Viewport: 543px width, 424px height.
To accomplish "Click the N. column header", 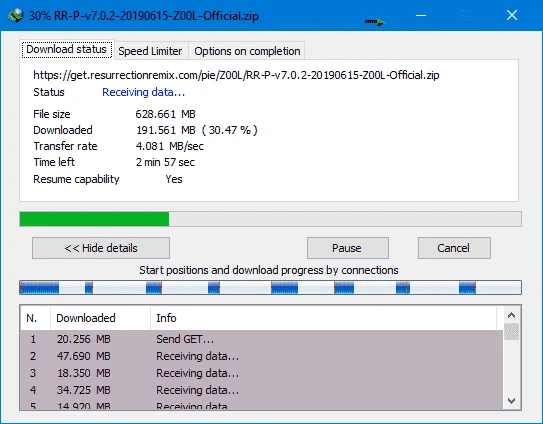I will click(x=35, y=318).
